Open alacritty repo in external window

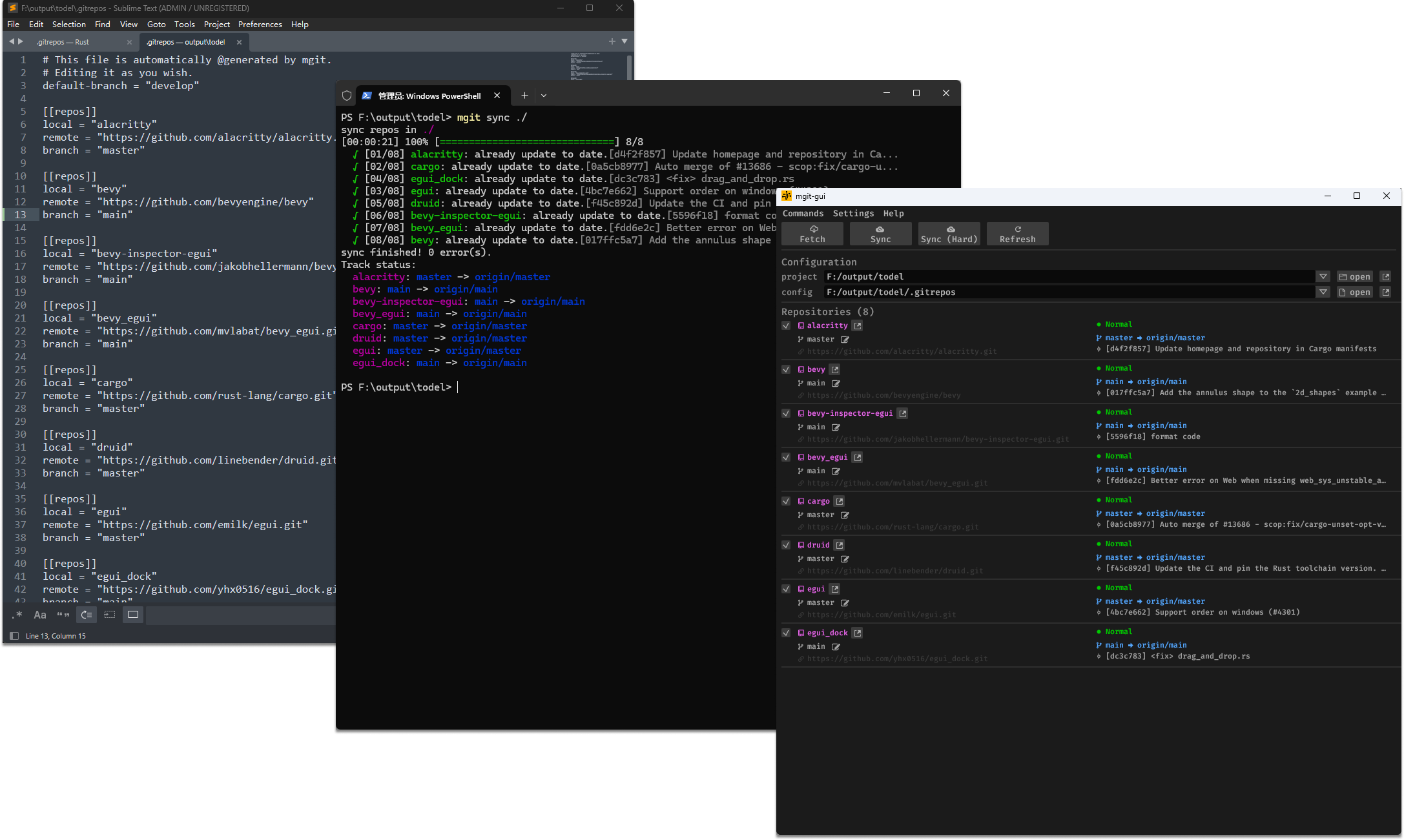[857, 326]
